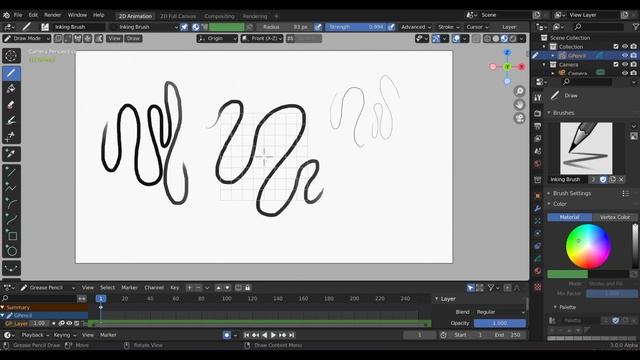Open the Advanced brush settings dropdown
The image size is (640, 360).
coord(416,27)
